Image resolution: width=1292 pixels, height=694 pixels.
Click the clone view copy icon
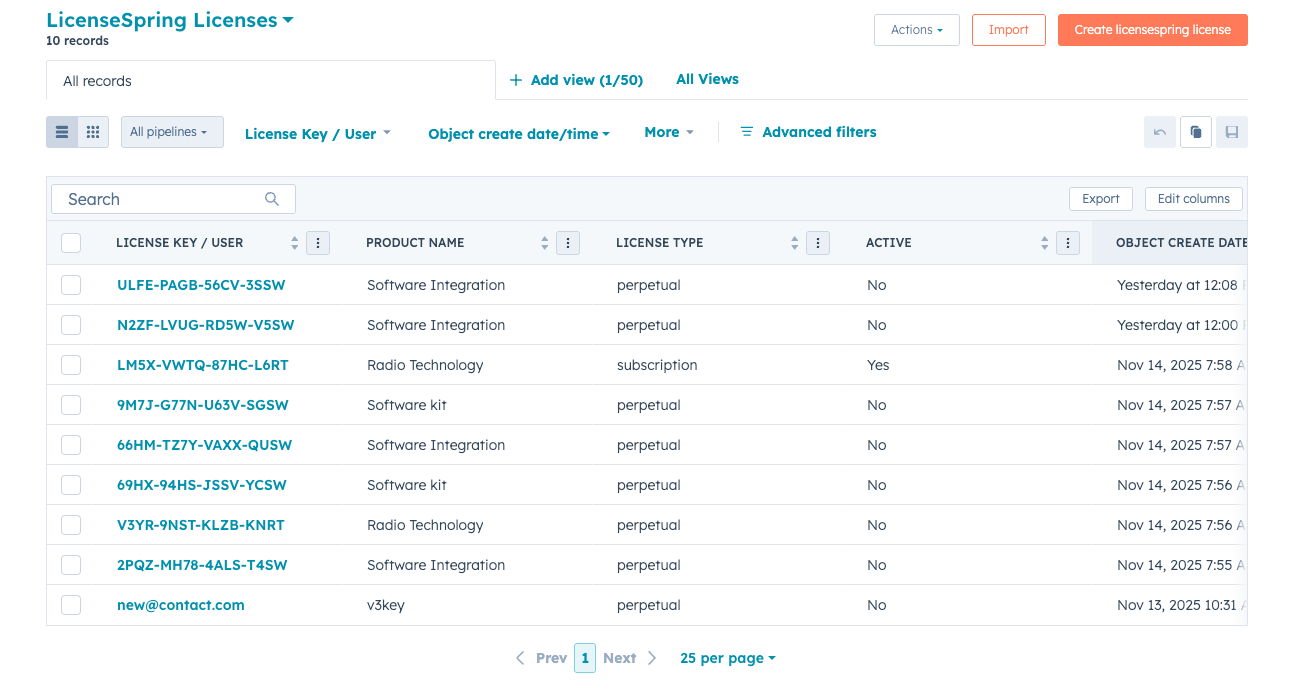[1196, 132]
